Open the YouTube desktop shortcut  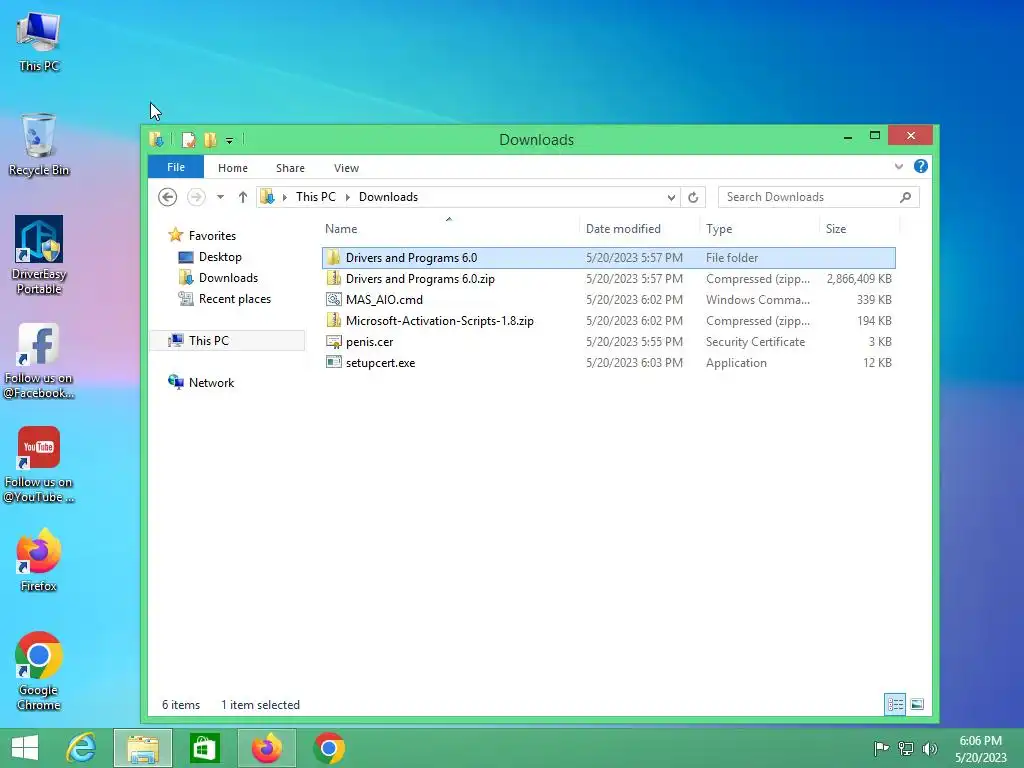tap(39, 464)
